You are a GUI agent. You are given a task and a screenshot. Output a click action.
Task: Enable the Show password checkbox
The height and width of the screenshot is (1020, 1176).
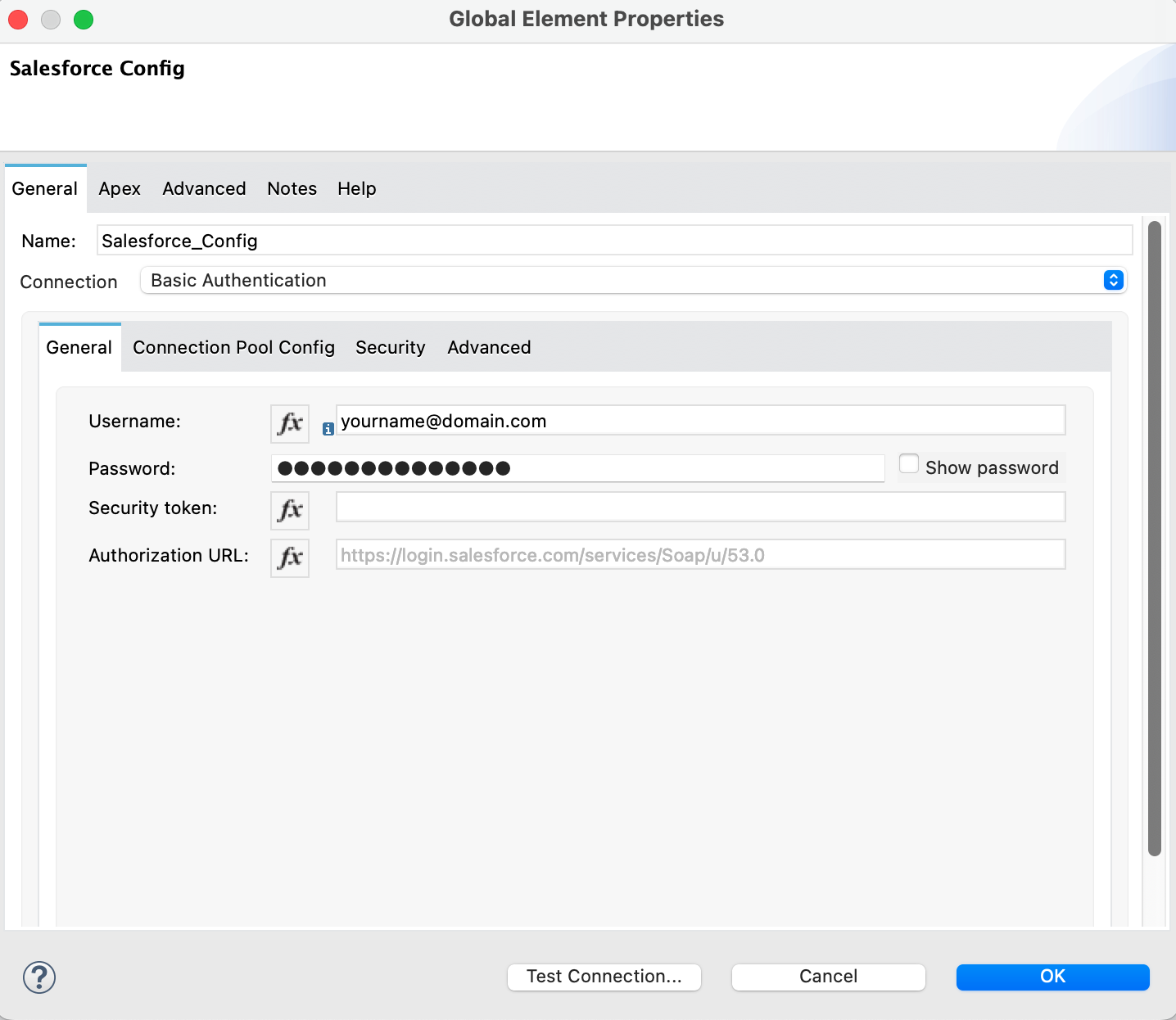pyautogui.click(x=909, y=463)
